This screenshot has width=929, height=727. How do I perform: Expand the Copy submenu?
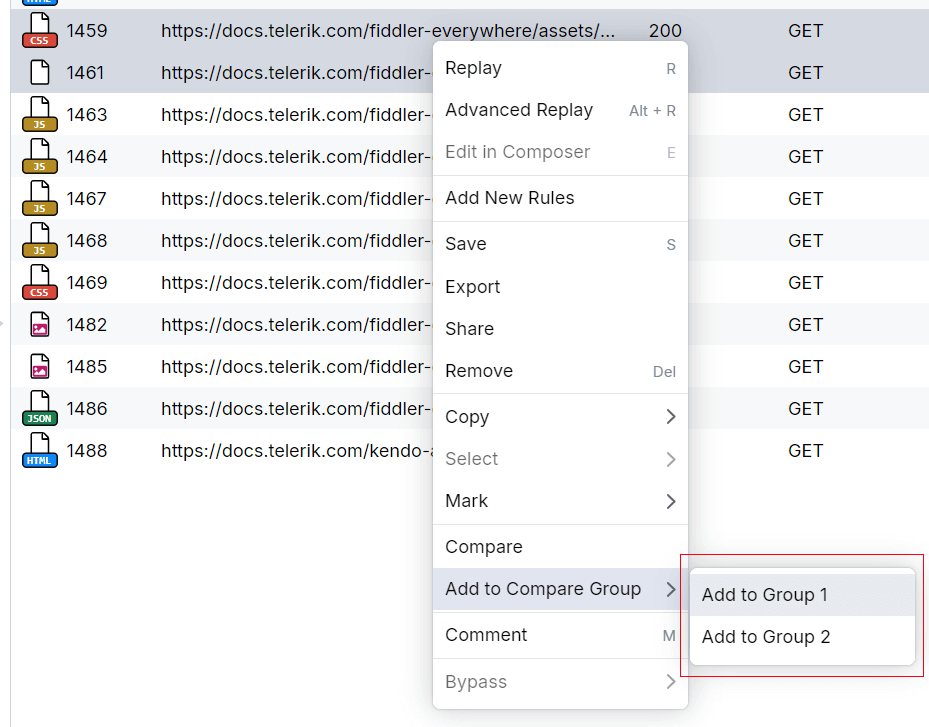(x=560, y=417)
